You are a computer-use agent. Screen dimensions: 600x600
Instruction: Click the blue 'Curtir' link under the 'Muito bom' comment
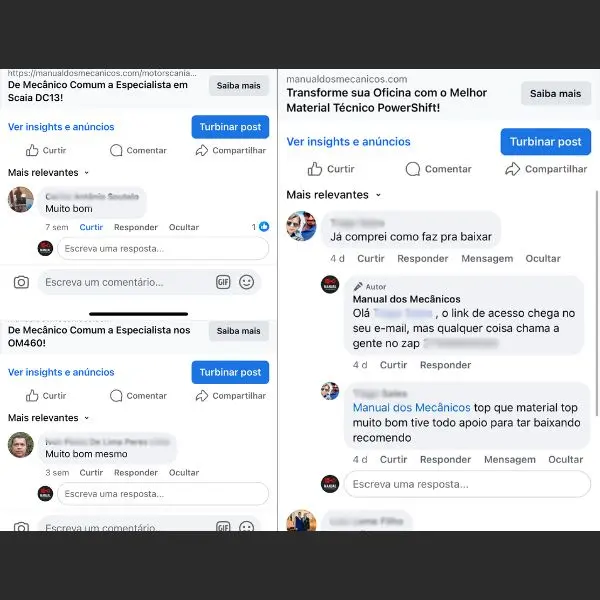coord(91,227)
